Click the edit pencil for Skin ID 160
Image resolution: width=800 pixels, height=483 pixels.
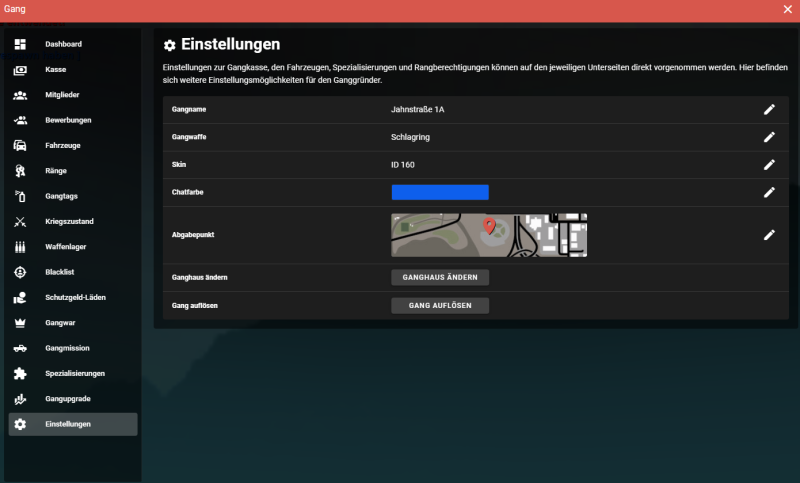[x=769, y=164]
